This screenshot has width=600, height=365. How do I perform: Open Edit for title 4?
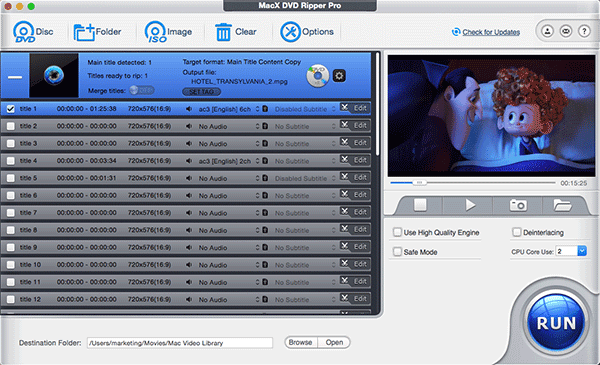pyautogui.click(x=355, y=160)
